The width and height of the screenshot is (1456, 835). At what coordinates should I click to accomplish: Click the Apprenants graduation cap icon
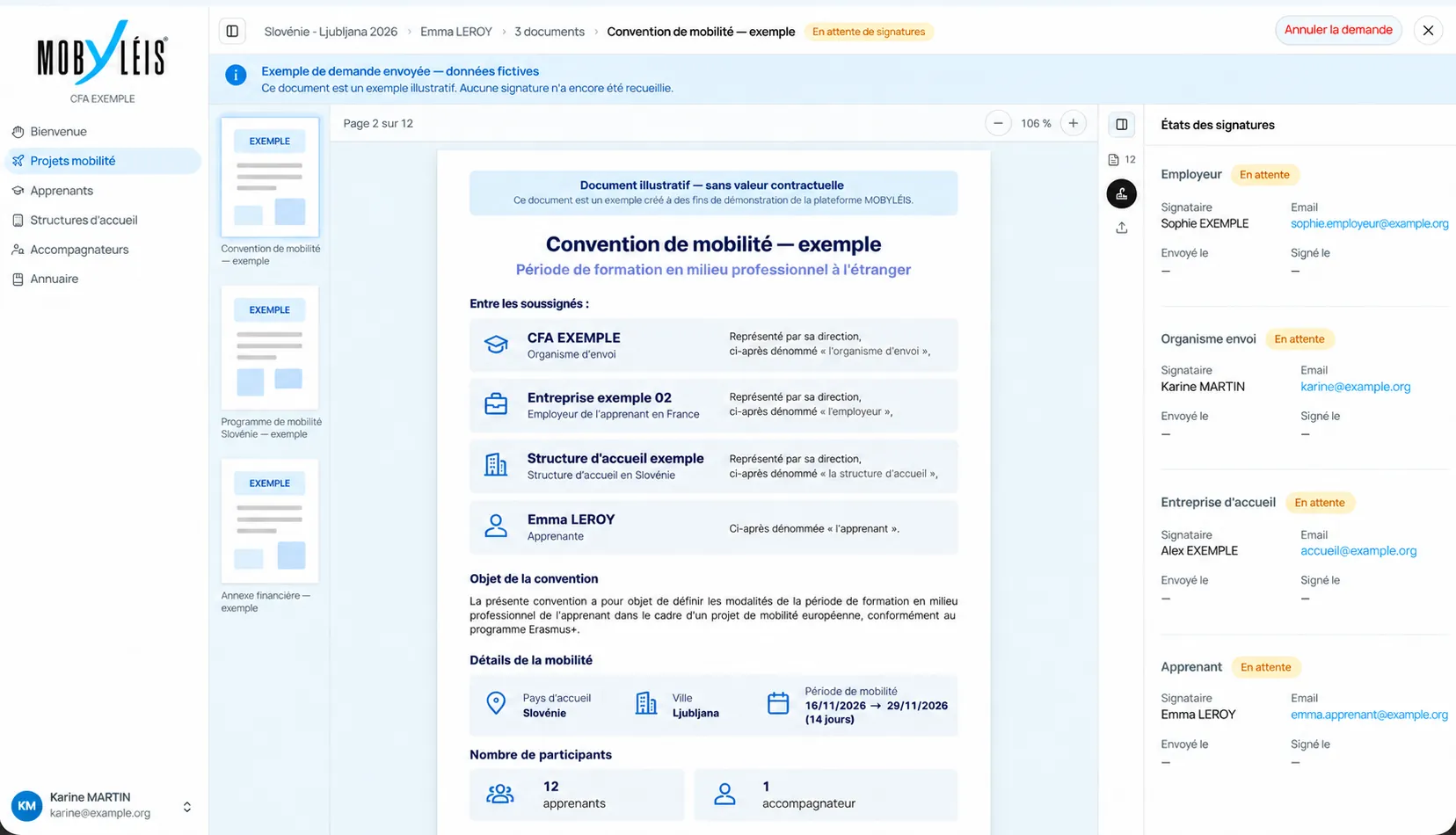(x=18, y=191)
